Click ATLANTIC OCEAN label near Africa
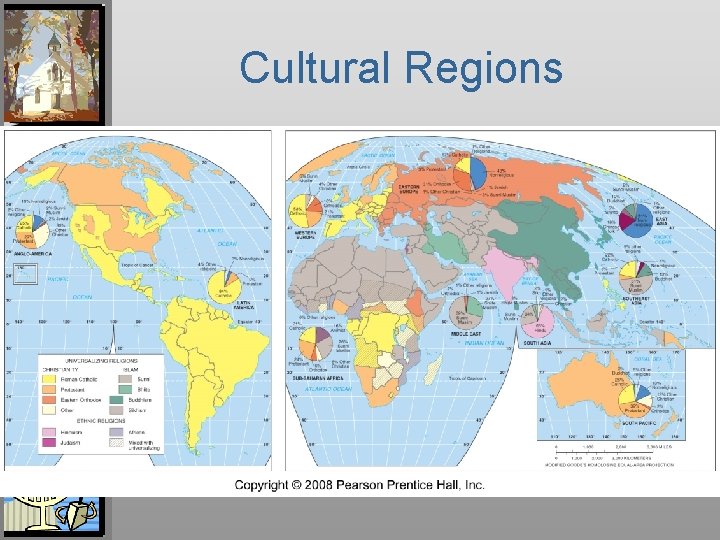Screen dimensions: 720x540 (x=328, y=389)
